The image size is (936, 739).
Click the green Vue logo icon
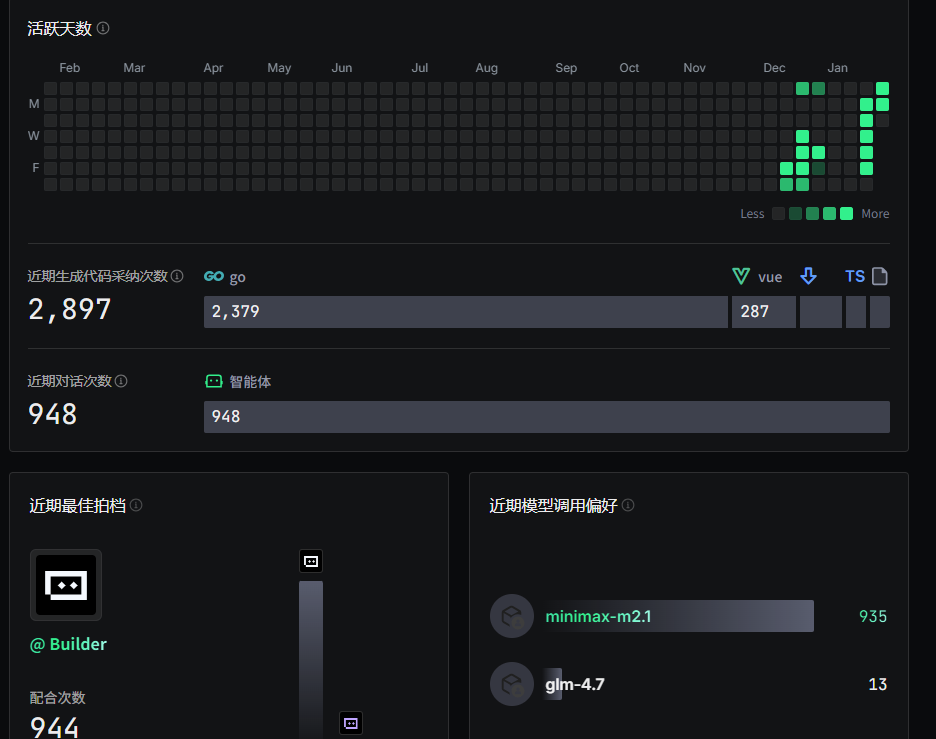coord(741,277)
